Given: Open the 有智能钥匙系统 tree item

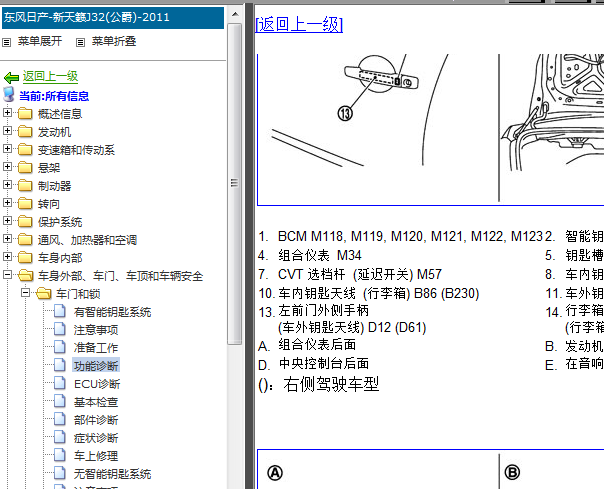Looking at the screenshot, I should tap(112, 312).
